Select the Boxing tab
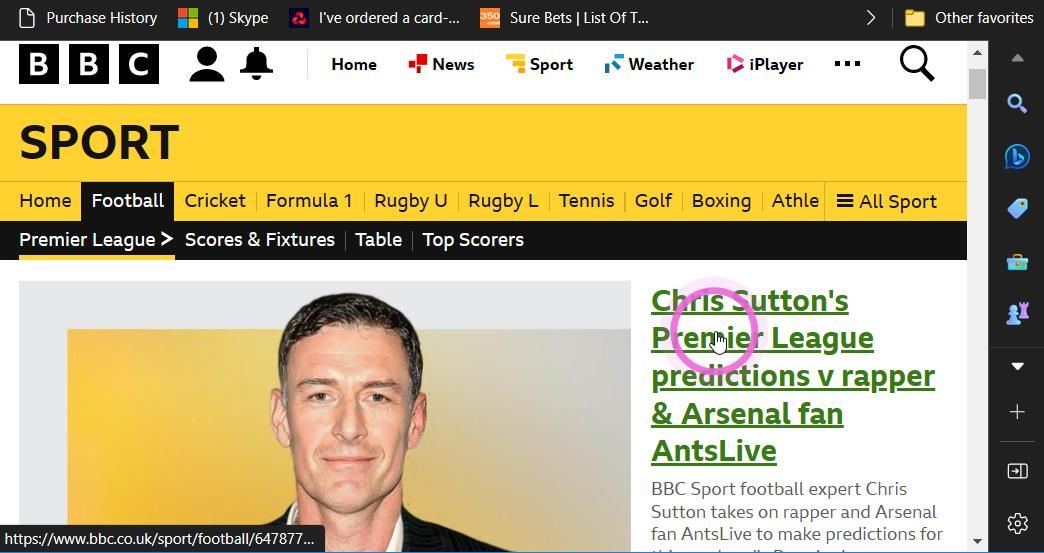 pos(721,201)
